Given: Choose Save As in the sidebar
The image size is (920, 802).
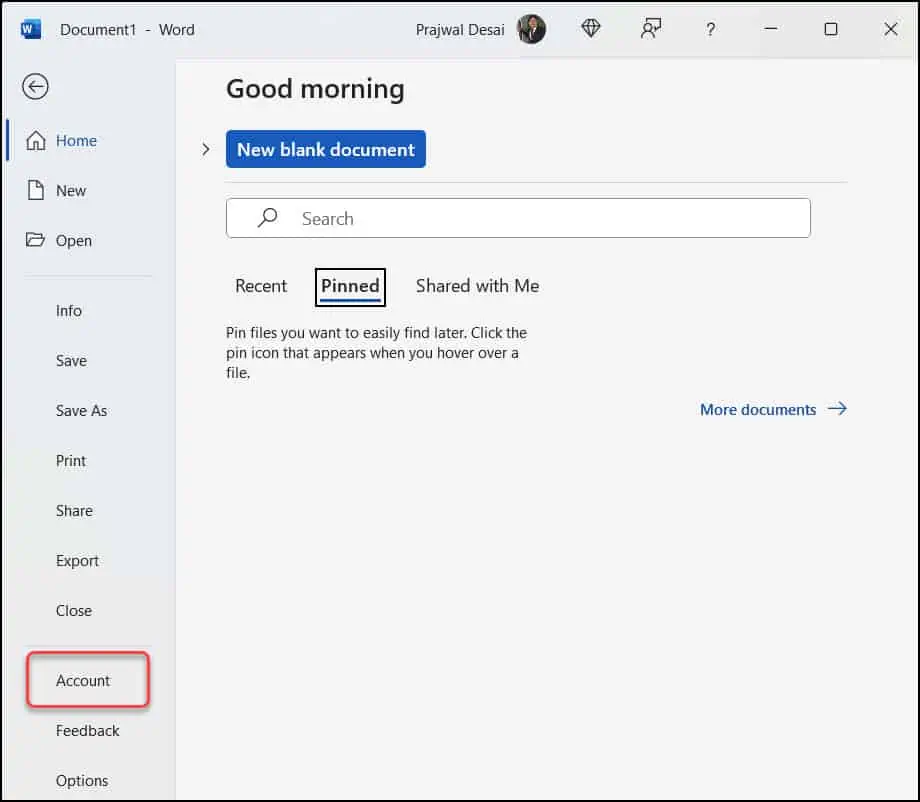Looking at the screenshot, I should [82, 411].
